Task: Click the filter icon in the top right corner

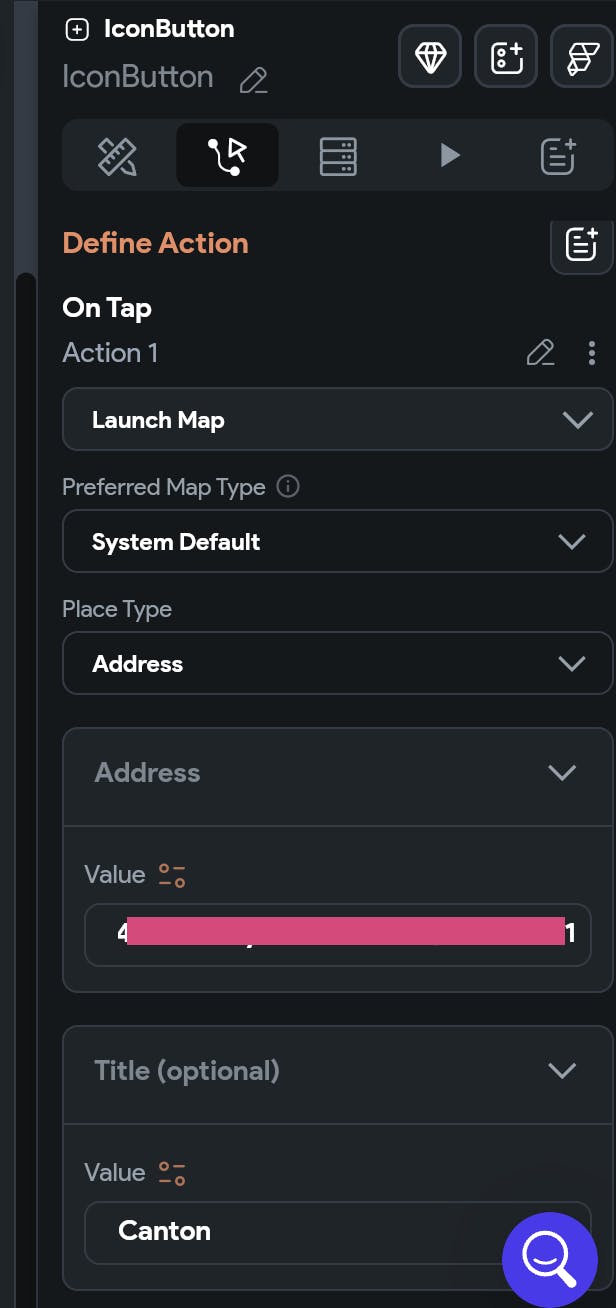Action: 583,56
